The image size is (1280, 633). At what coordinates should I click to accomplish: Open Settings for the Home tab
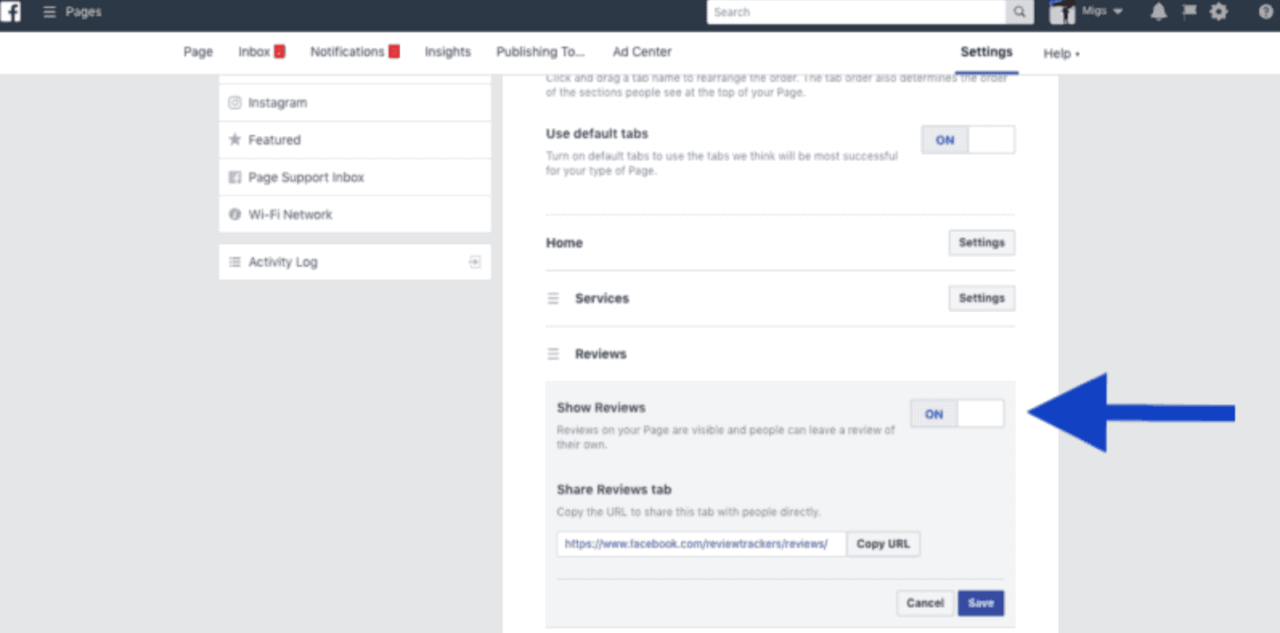[x=981, y=242]
